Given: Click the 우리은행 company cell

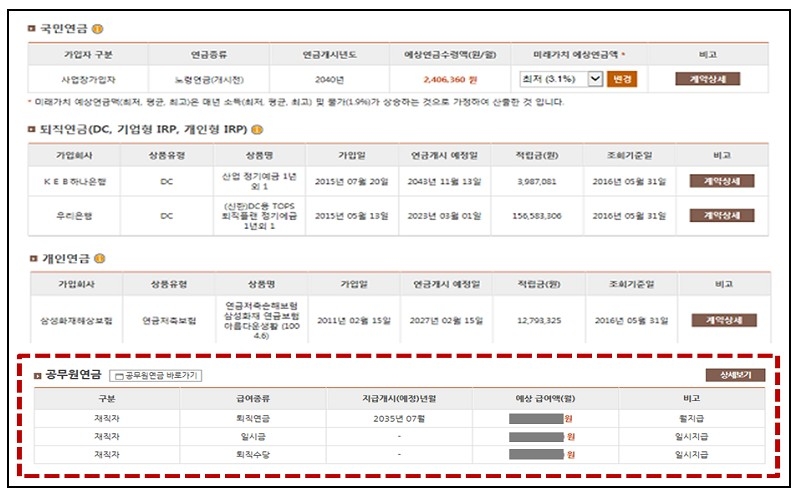Looking at the screenshot, I should (x=74, y=216).
